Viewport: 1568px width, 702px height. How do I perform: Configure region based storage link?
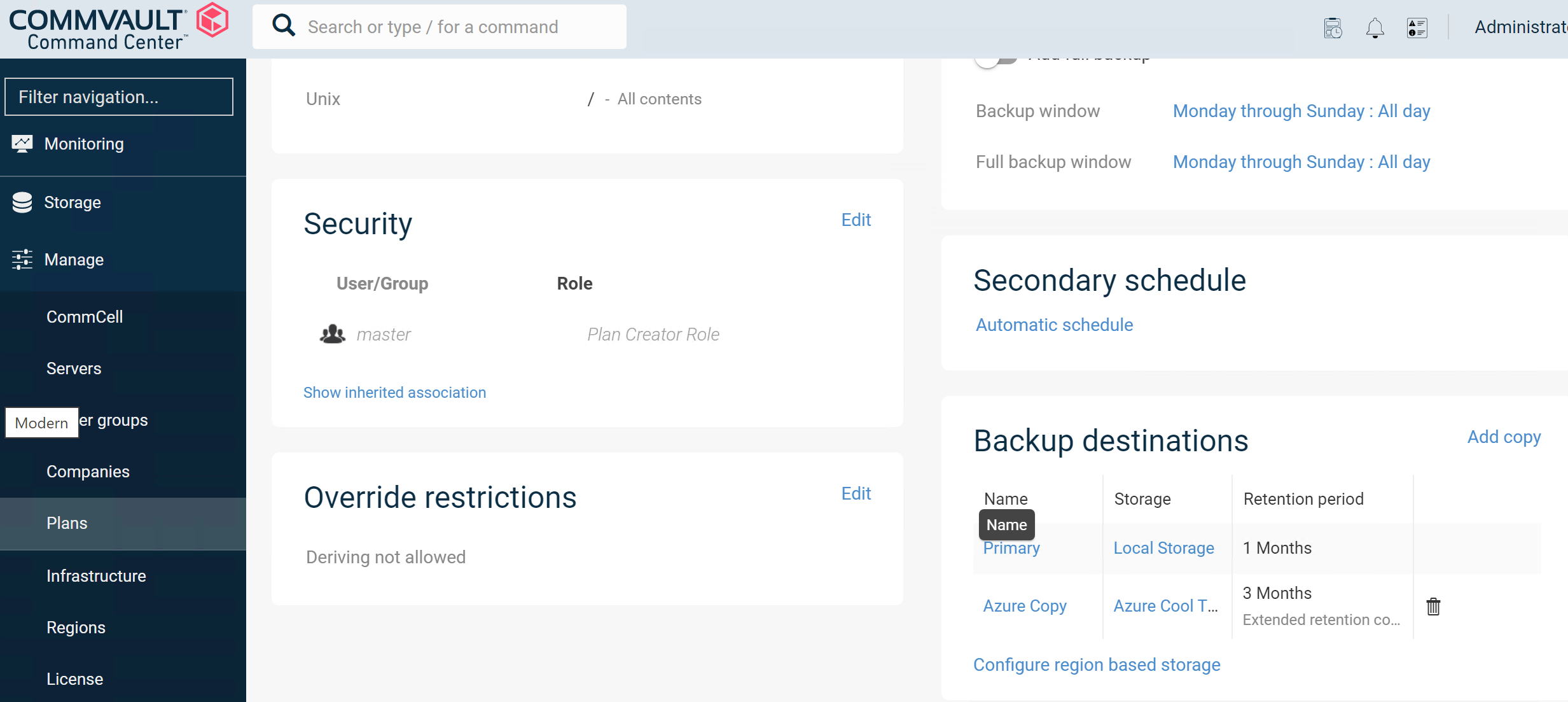[x=1097, y=664]
